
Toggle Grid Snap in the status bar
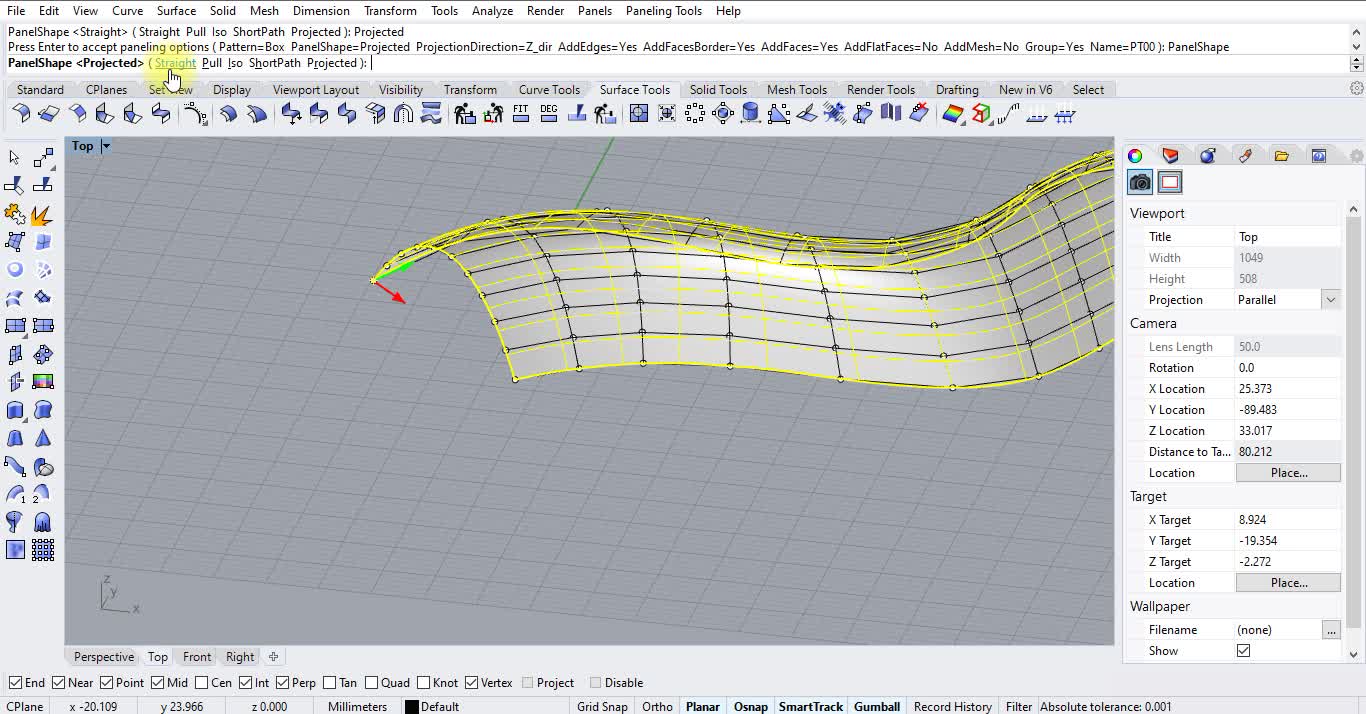602,707
